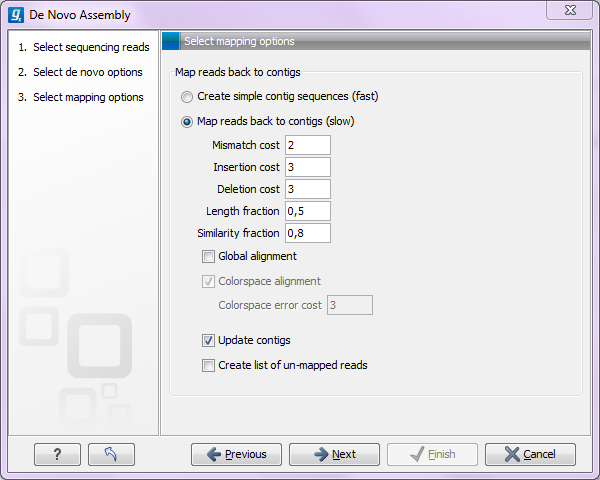
Task: Click the reset arrow button
Action: coord(111,454)
